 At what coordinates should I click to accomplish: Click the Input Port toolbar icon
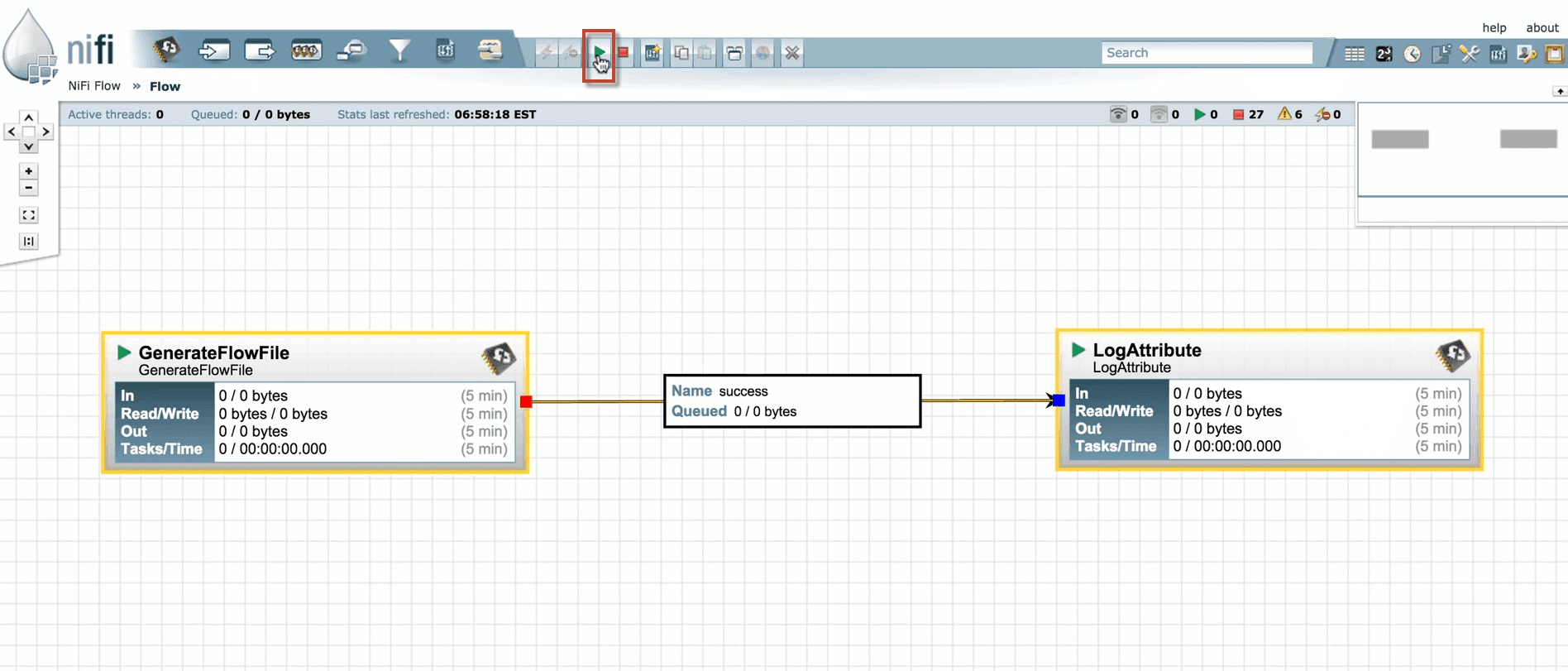tap(213, 51)
